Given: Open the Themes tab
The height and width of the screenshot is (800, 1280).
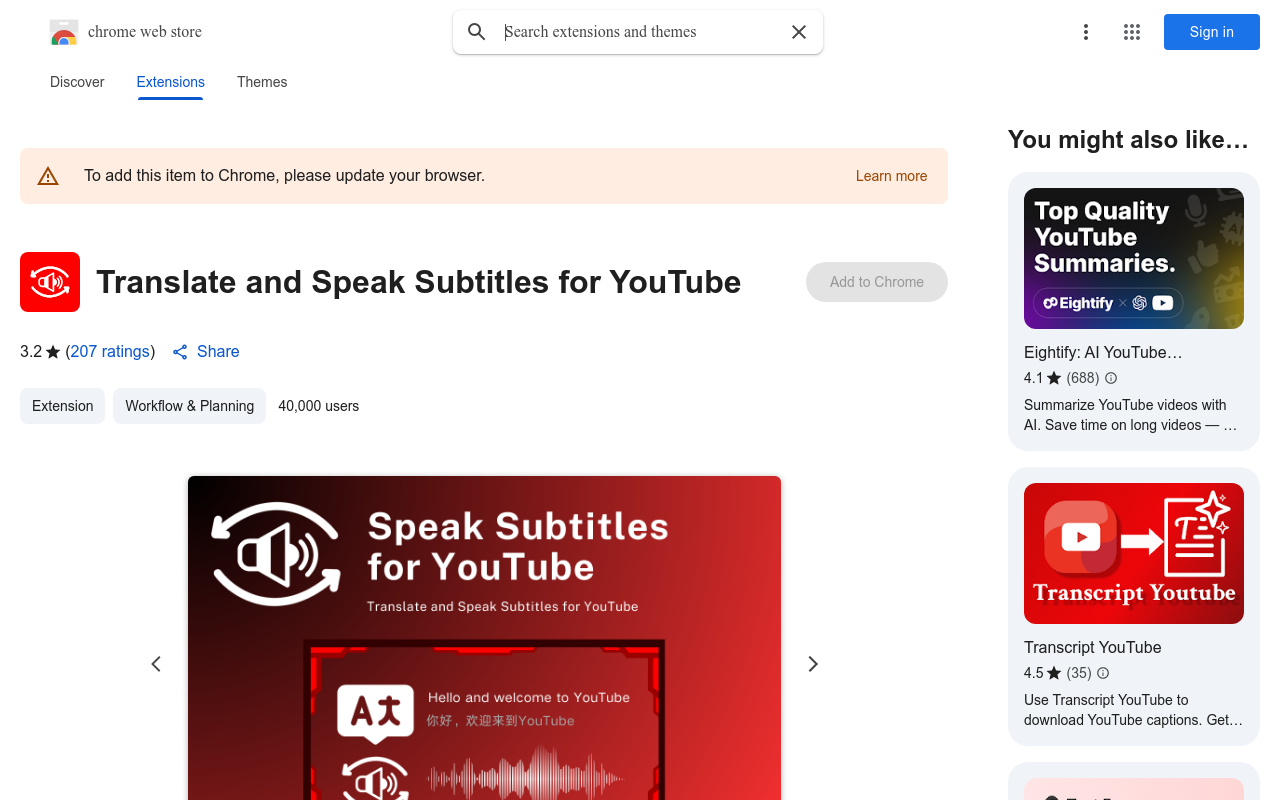Looking at the screenshot, I should click(262, 82).
